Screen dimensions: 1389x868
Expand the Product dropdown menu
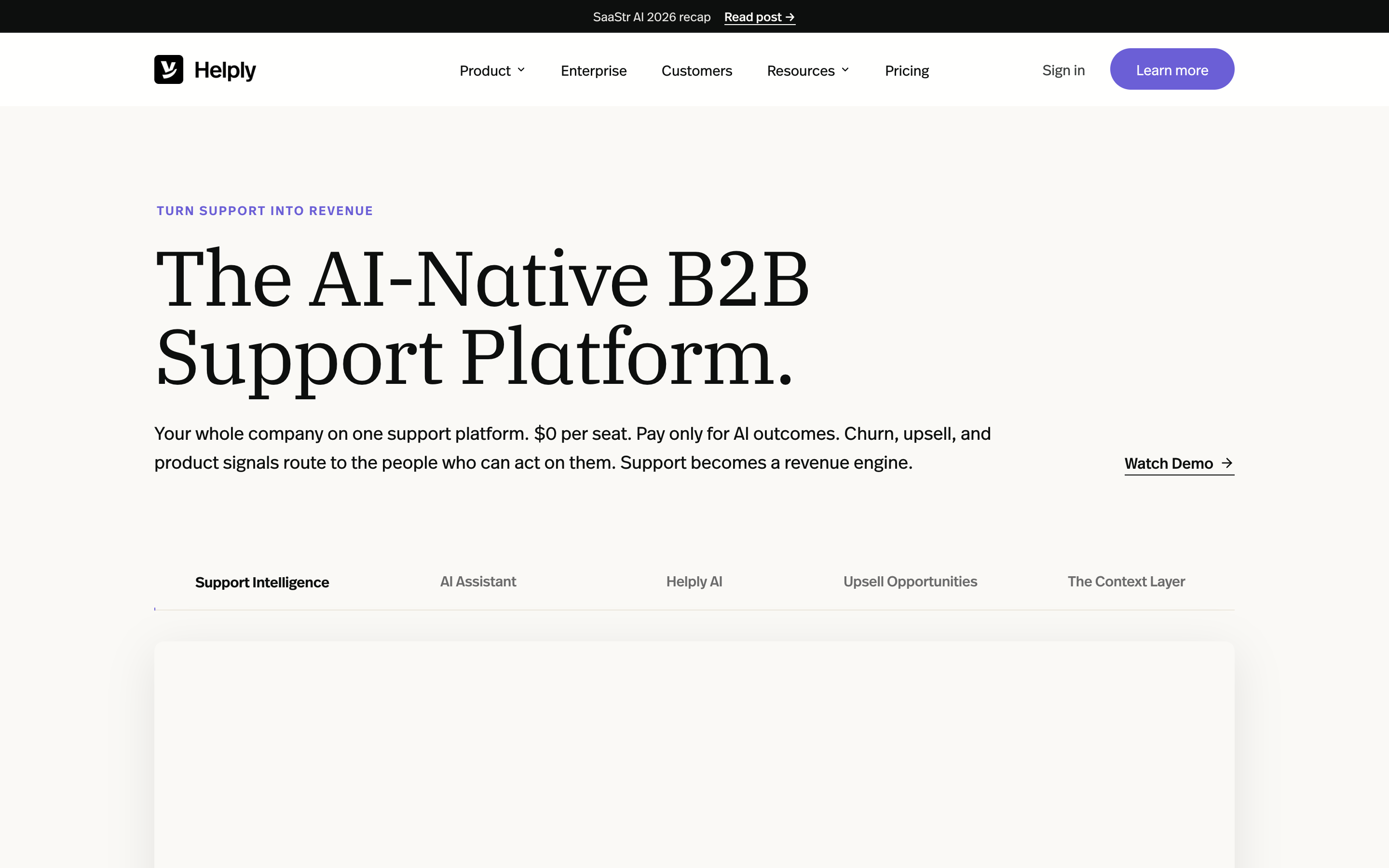[x=492, y=70]
